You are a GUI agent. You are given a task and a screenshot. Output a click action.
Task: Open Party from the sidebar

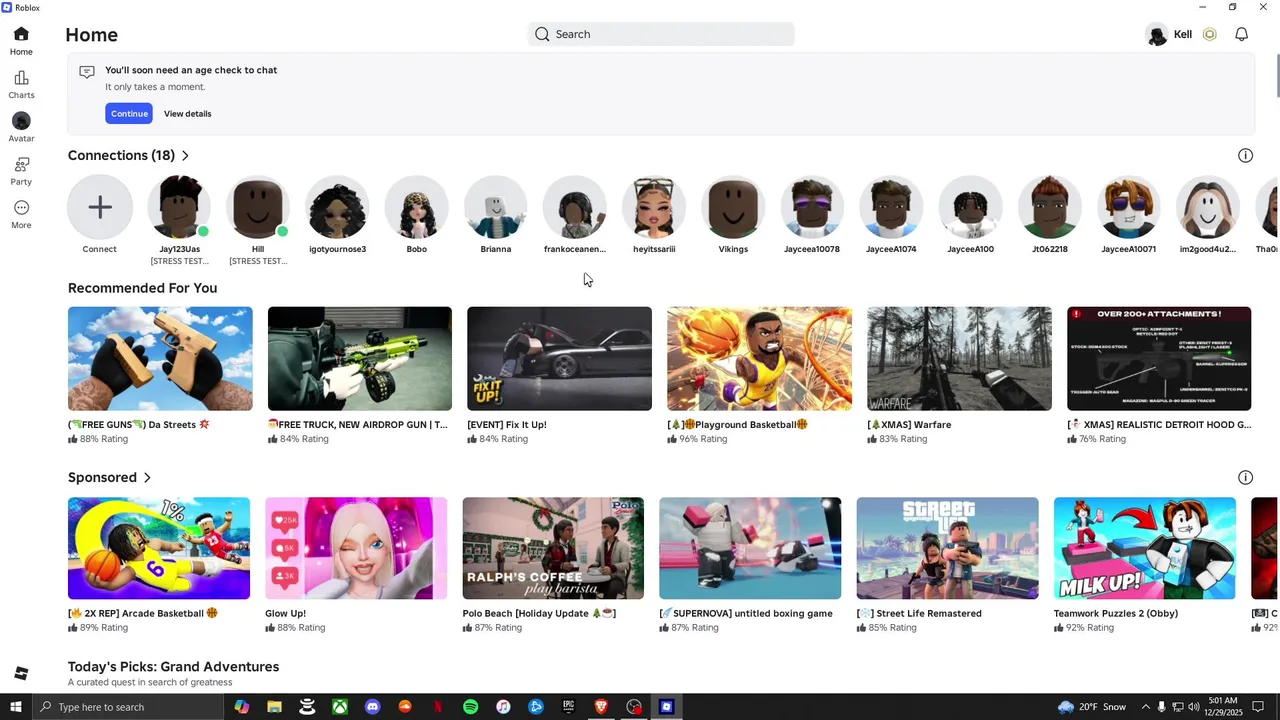[x=21, y=171]
